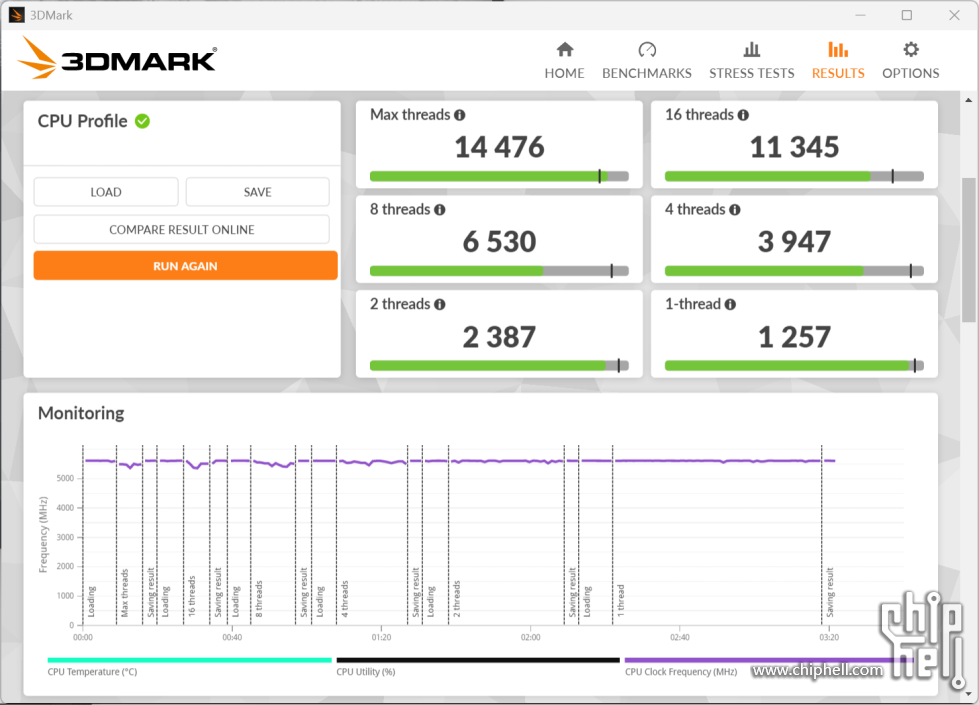
Task: Click the vertical scrollbar thumb
Action: 968,250
